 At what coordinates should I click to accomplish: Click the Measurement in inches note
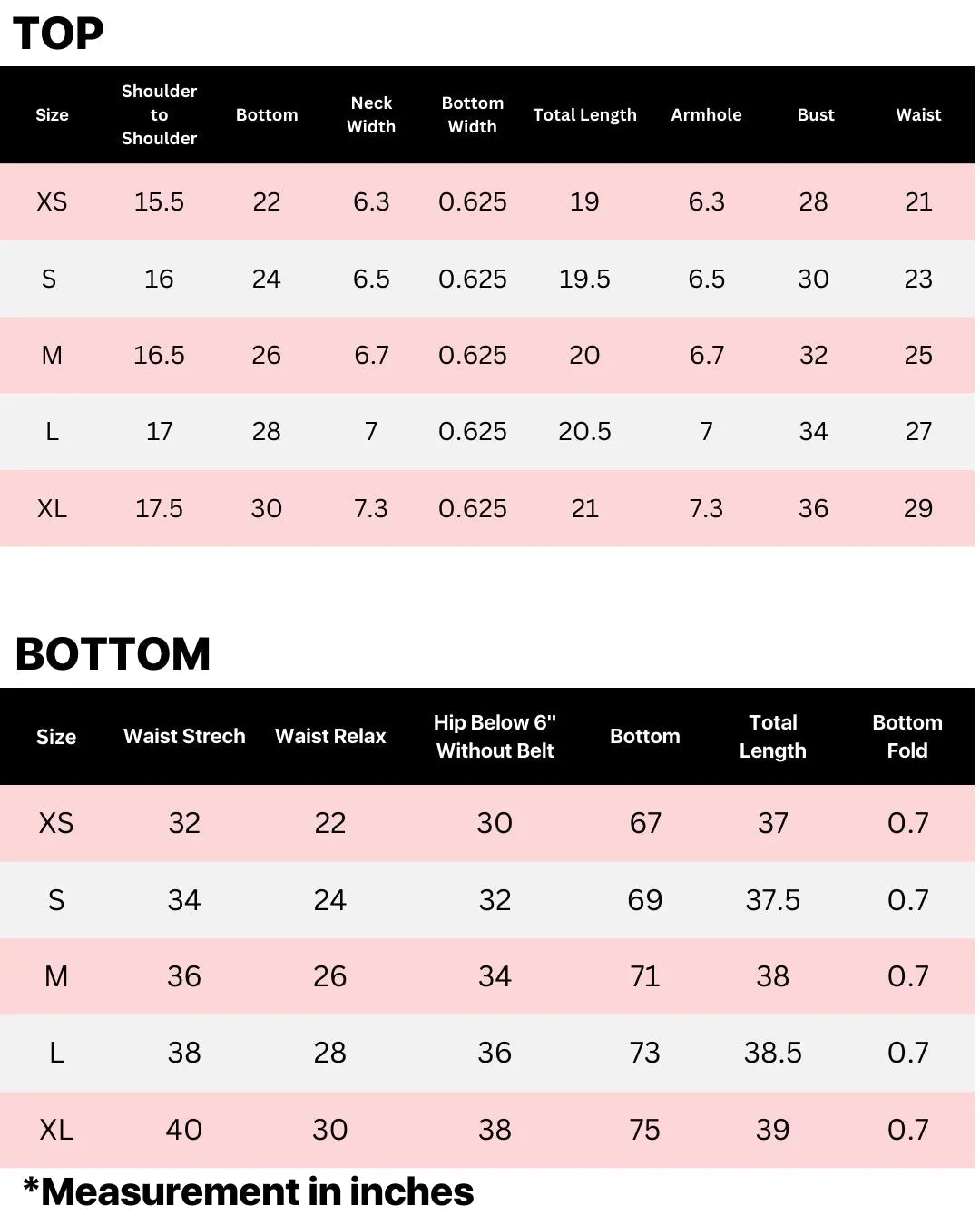click(x=249, y=1191)
